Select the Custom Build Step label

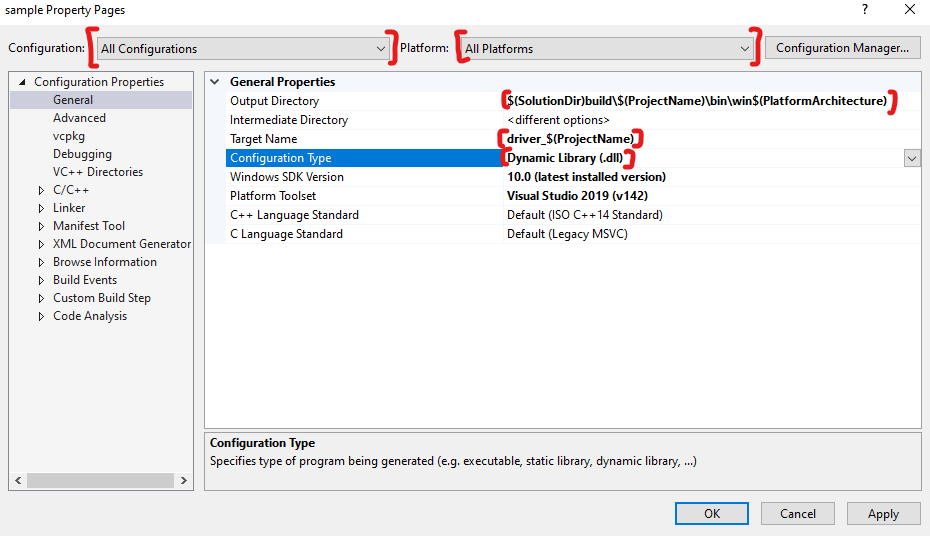point(102,298)
